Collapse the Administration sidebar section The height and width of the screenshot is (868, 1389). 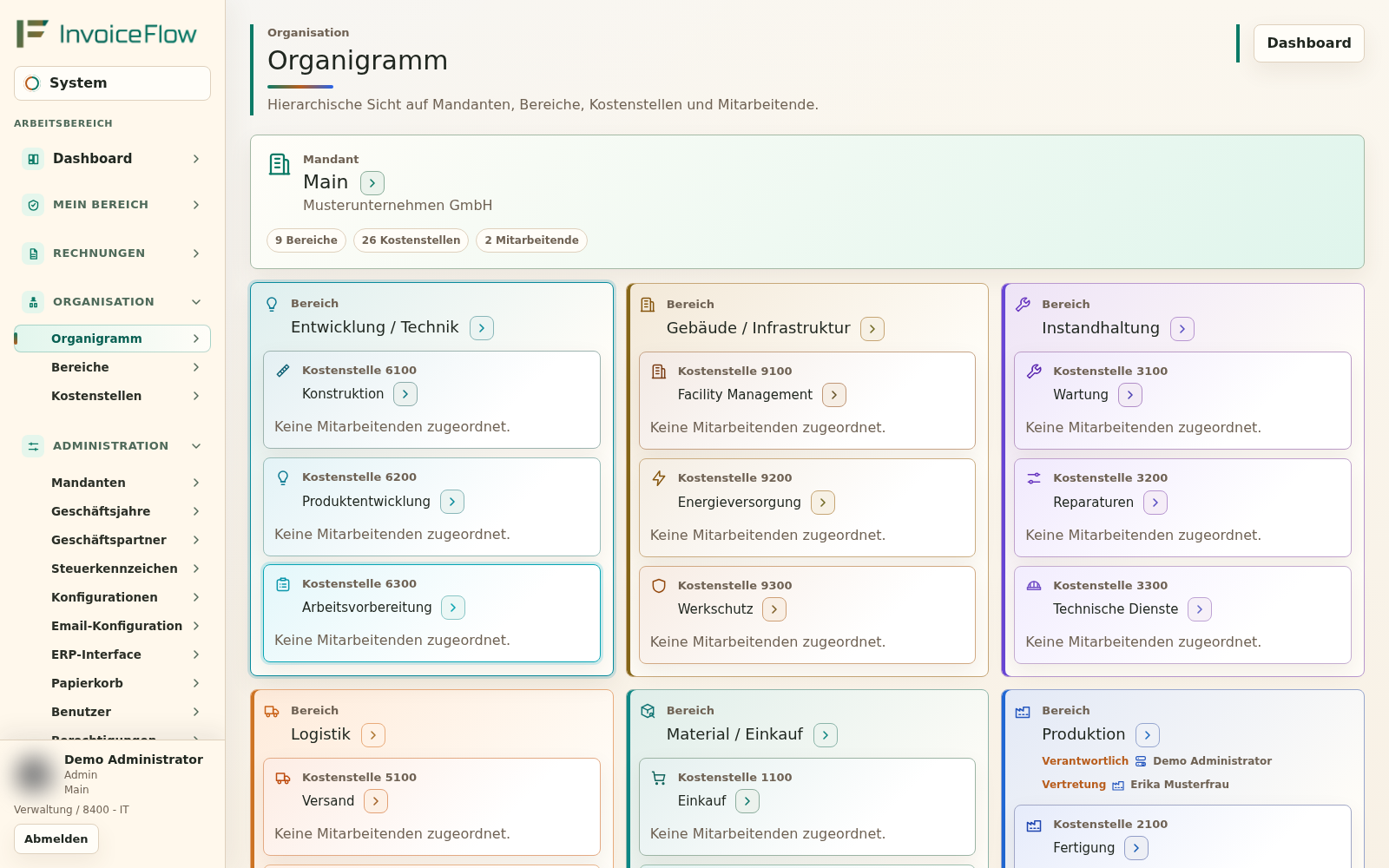(x=196, y=446)
